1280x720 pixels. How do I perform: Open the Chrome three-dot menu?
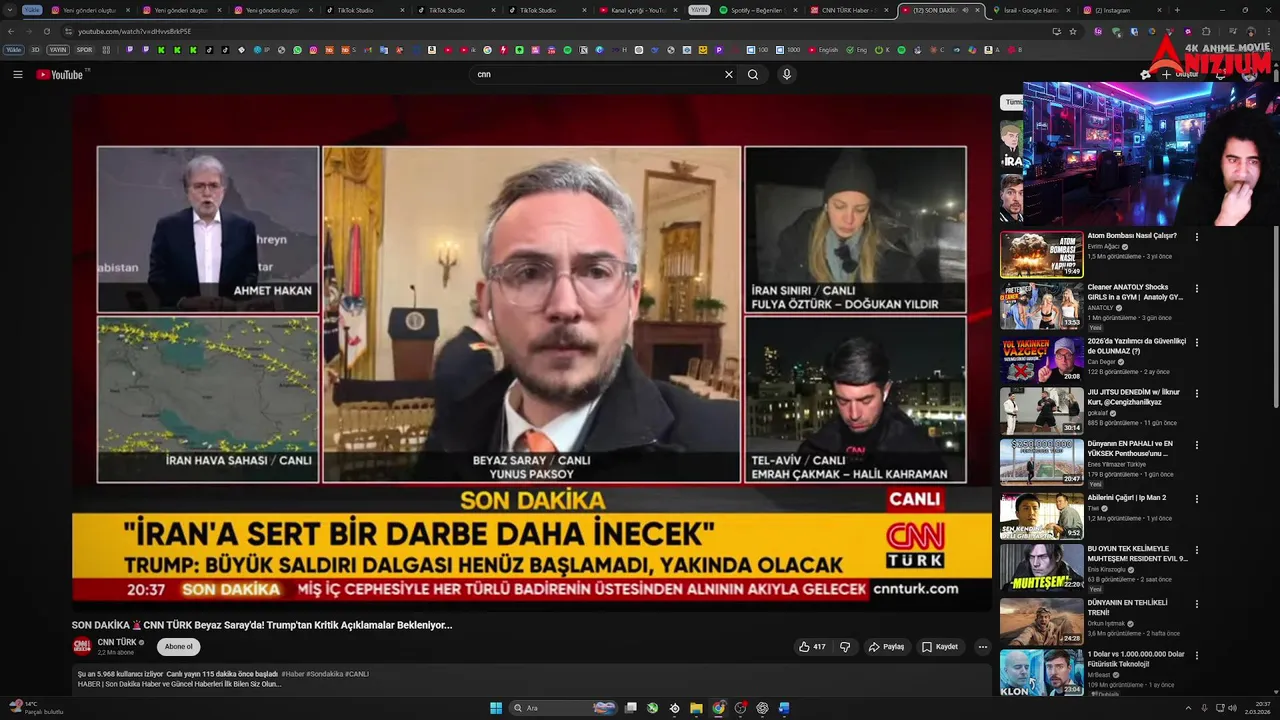[1270, 31]
